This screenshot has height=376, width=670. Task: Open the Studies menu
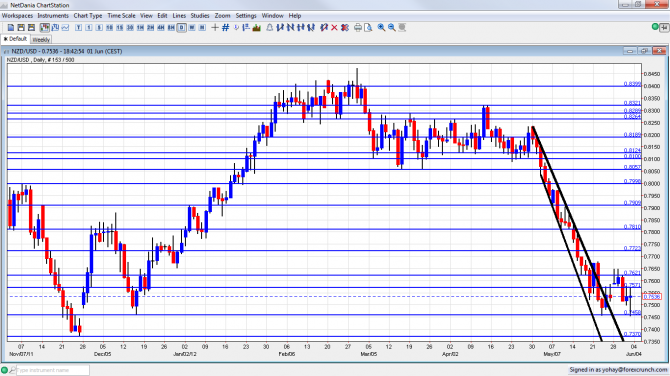[x=200, y=16]
